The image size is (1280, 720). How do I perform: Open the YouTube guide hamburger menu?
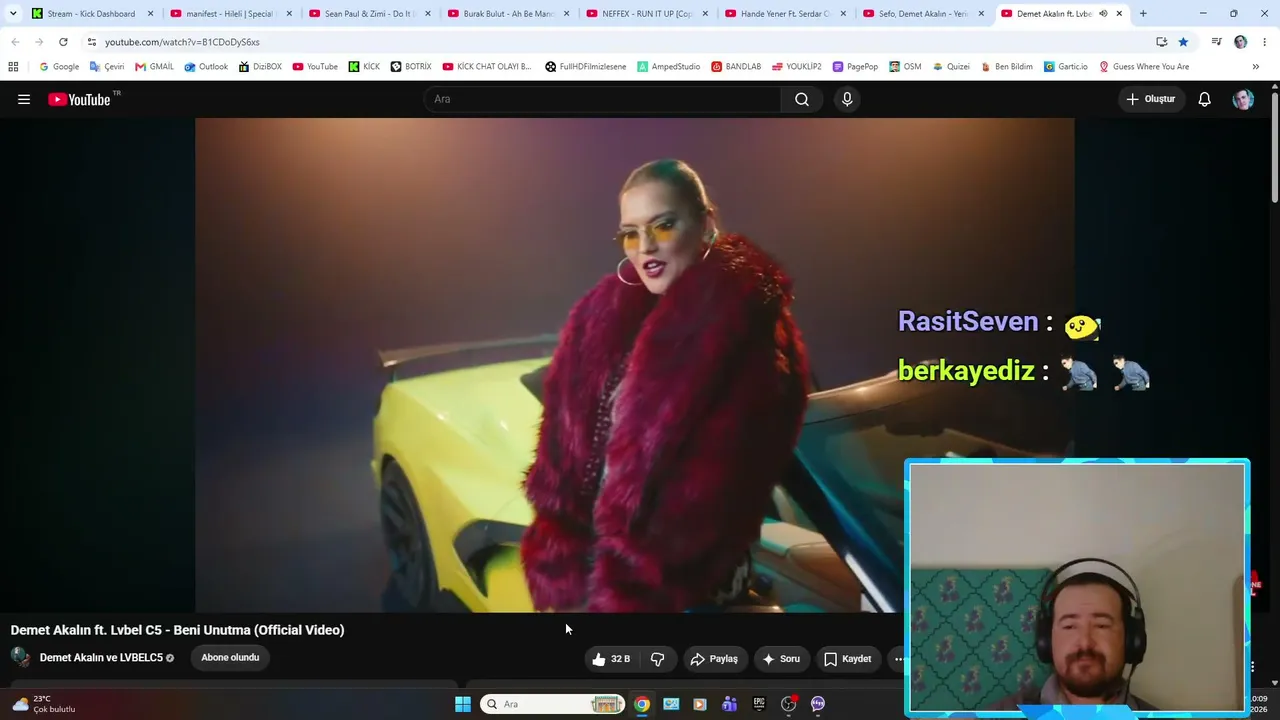click(x=24, y=99)
